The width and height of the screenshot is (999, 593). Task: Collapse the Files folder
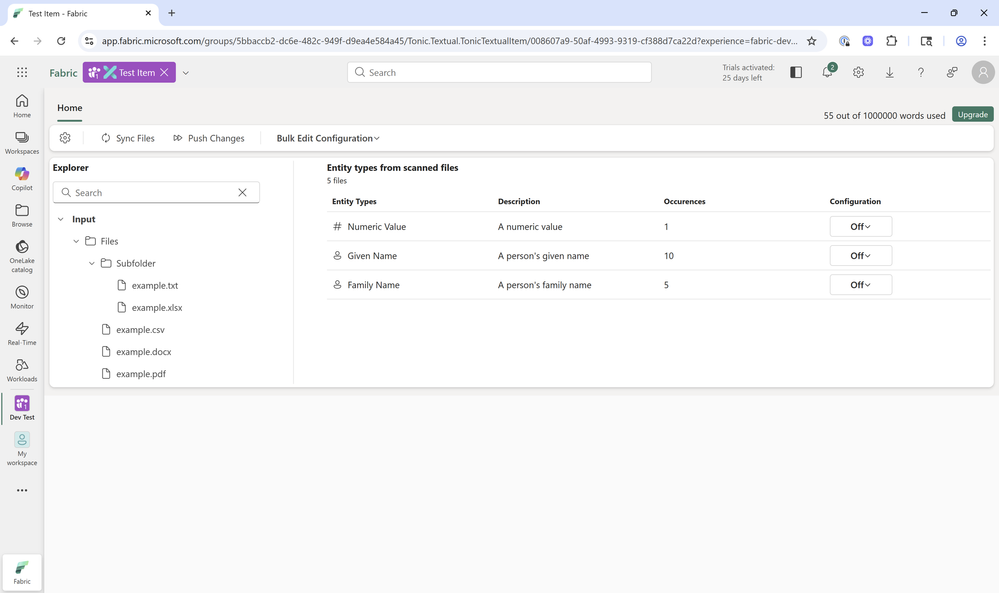tap(76, 241)
